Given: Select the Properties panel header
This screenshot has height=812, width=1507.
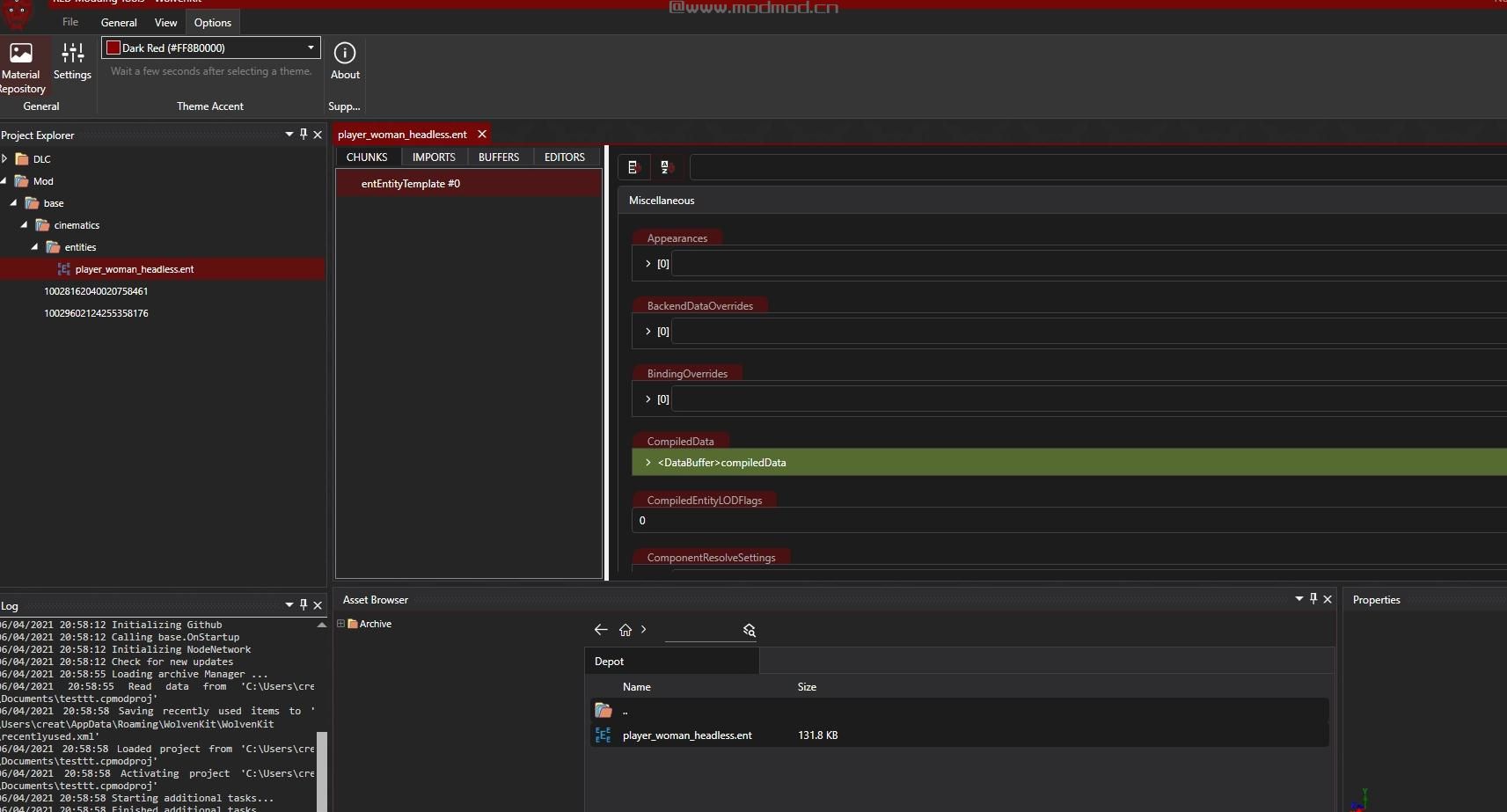Looking at the screenshot, I should 1377,600.
